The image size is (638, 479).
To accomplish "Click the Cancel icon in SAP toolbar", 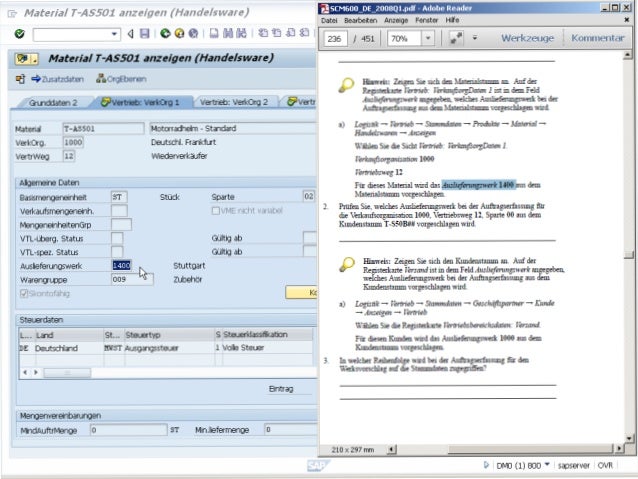I will click(193, 34).
